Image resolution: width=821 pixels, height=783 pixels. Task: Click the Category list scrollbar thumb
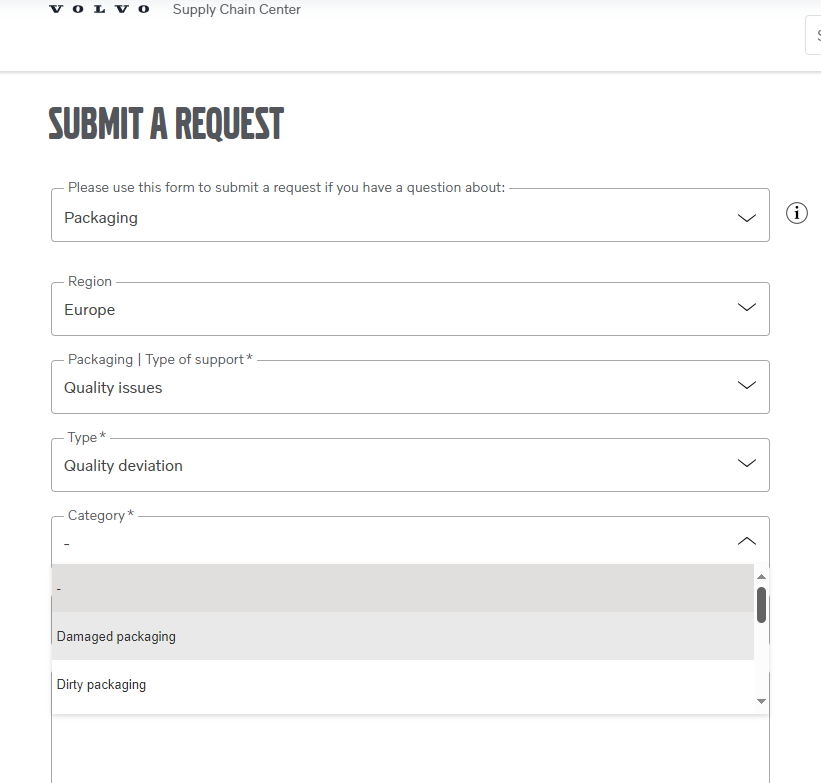(761, 605)
